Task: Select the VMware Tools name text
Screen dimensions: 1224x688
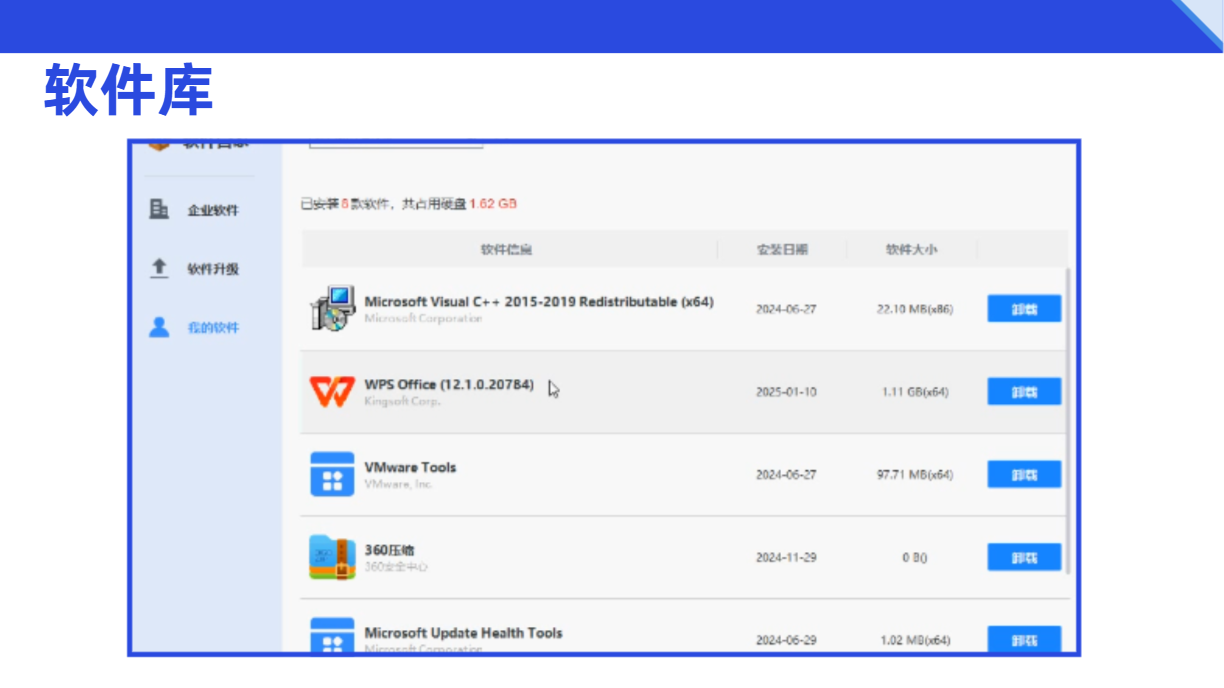Action: [410, 467]
